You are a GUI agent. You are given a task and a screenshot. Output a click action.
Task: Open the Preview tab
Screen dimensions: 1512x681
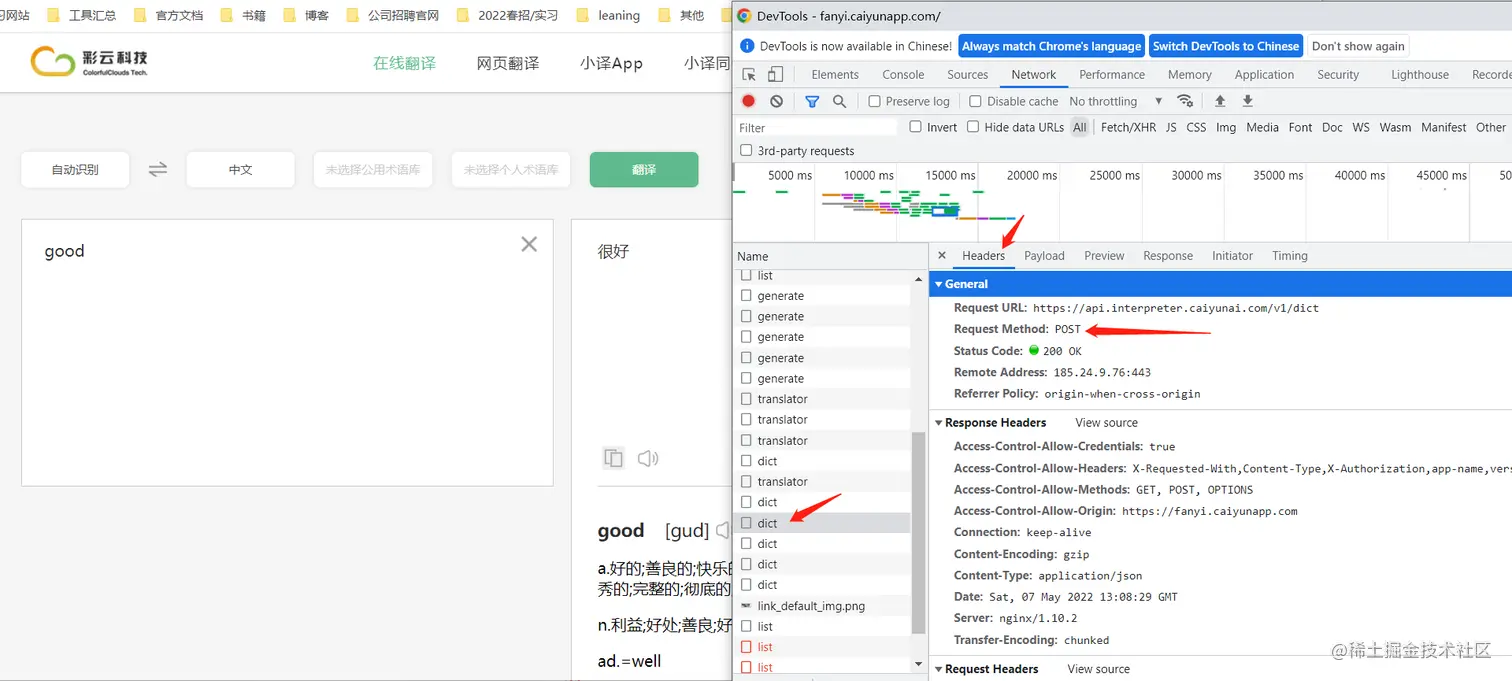point(1104,256)
